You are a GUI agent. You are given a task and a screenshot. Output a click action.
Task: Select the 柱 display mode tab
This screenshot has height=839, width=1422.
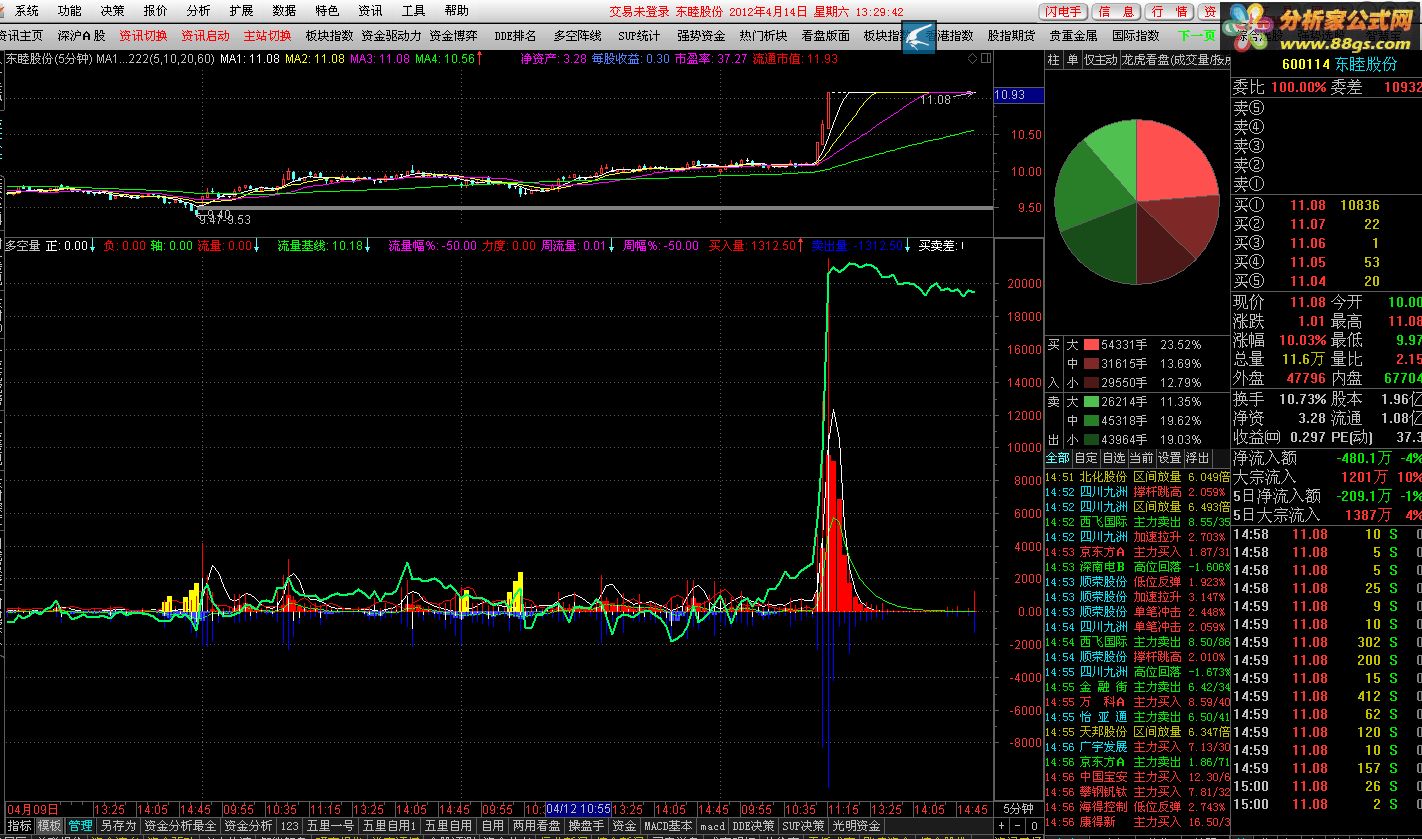pyautogui.click(x=1053, y=60)
